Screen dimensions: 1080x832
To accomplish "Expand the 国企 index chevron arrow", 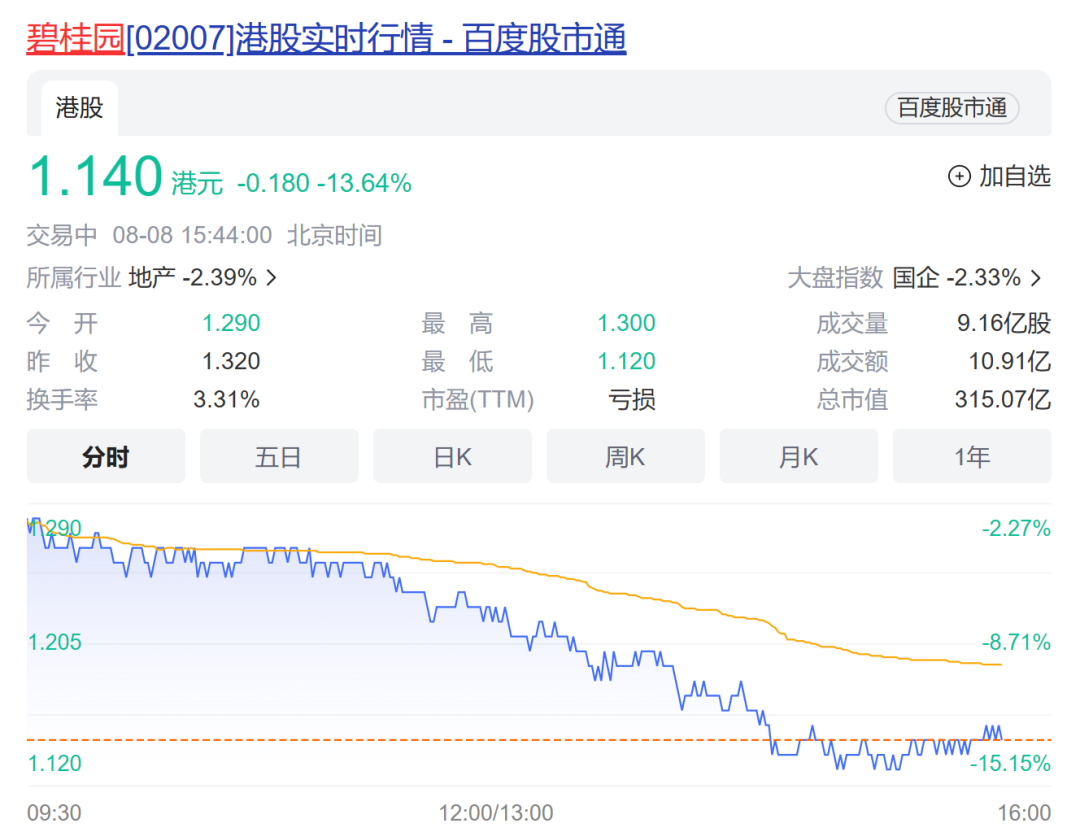I will click(1035, 278).
